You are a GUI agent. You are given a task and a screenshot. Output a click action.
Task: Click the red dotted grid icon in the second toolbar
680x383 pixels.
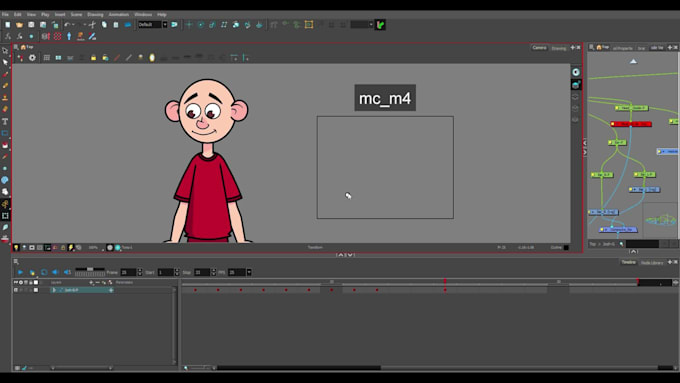[x=57, y=36]
